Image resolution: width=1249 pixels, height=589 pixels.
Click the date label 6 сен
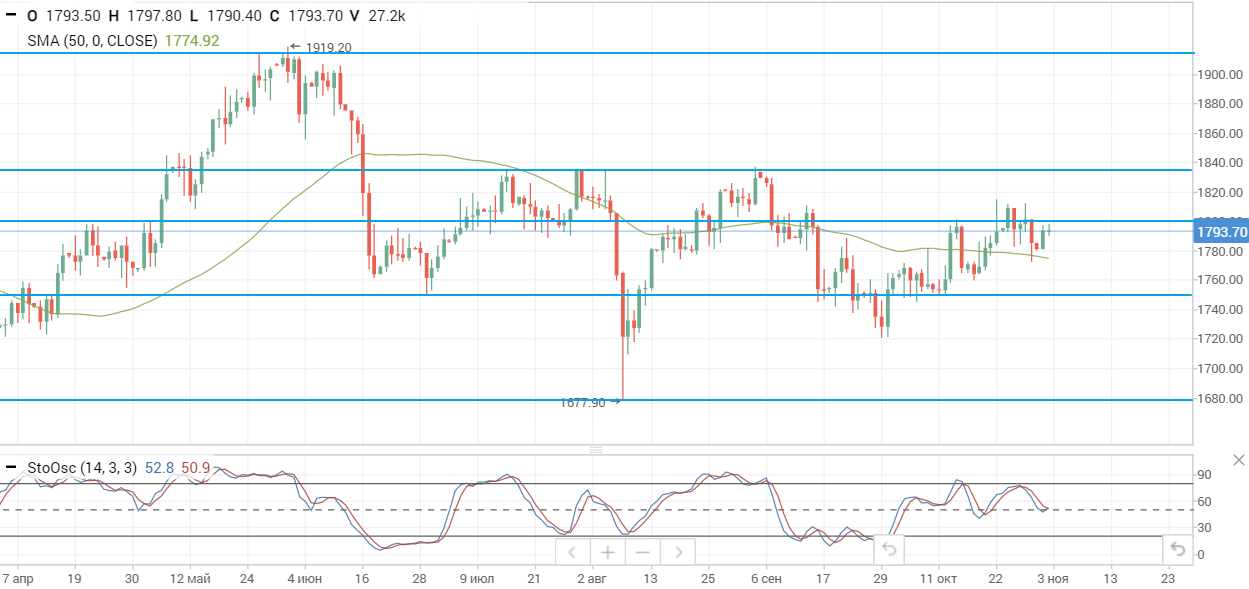point(766,579)
